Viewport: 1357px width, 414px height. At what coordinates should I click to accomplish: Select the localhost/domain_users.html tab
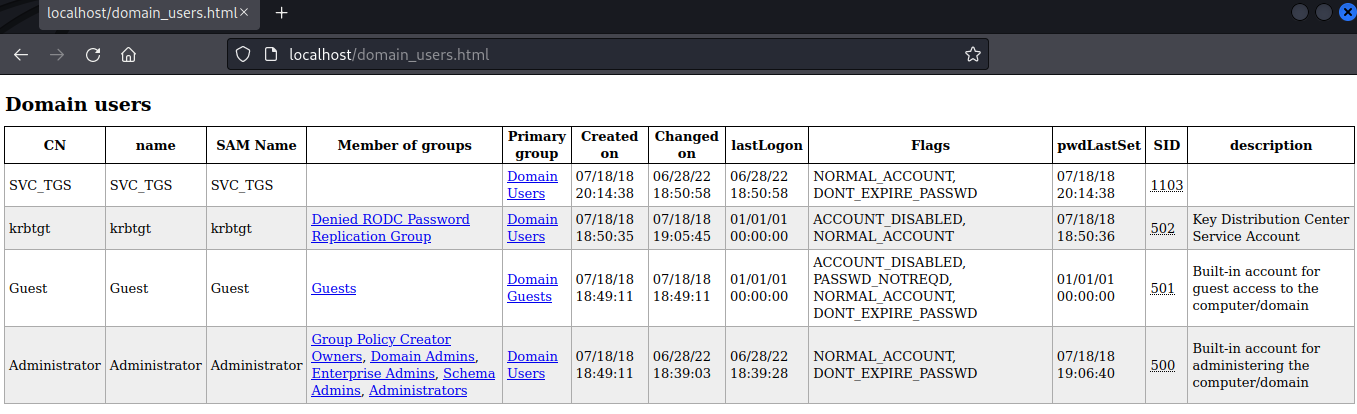[x=140, y=13]
